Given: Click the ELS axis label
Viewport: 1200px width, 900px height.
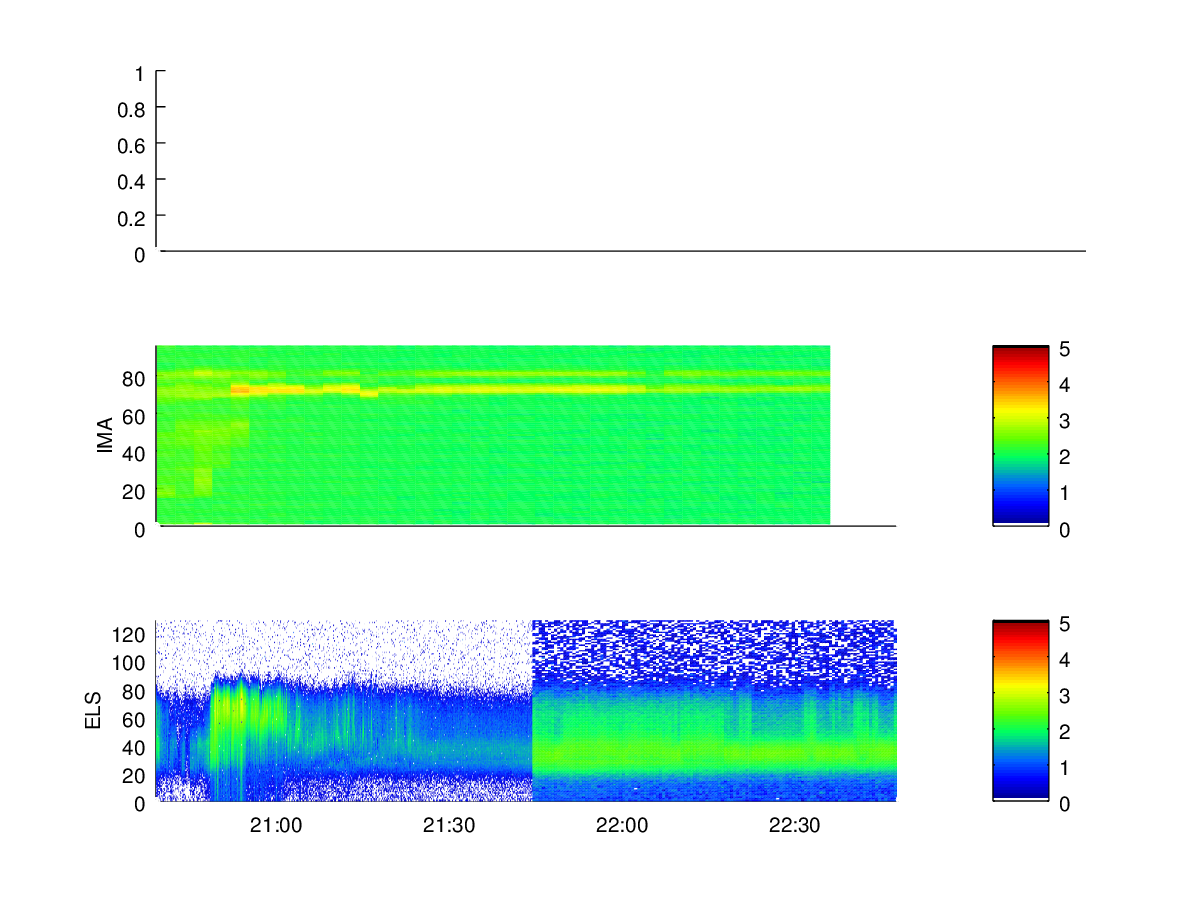Looking at the screenshot, I should pyautogui.click(x=95, y=711).
